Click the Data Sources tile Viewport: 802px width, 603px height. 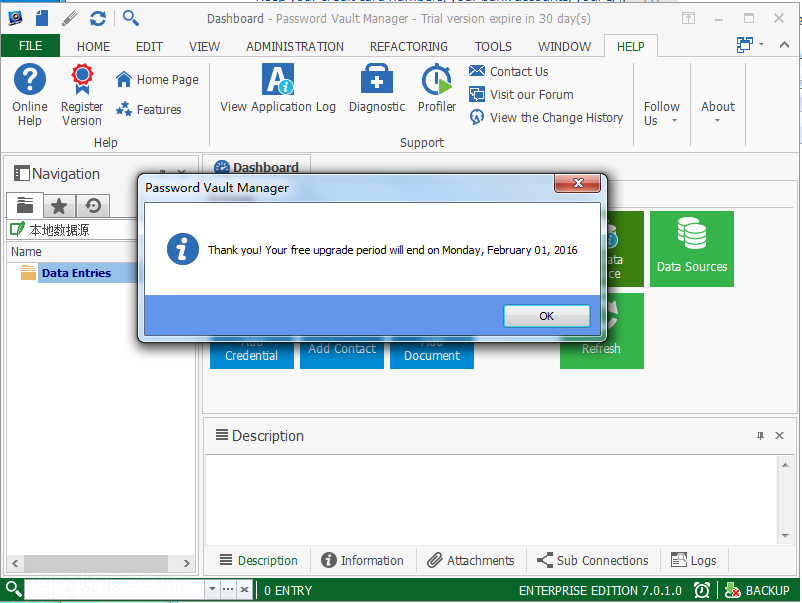(x=691, y=248)
